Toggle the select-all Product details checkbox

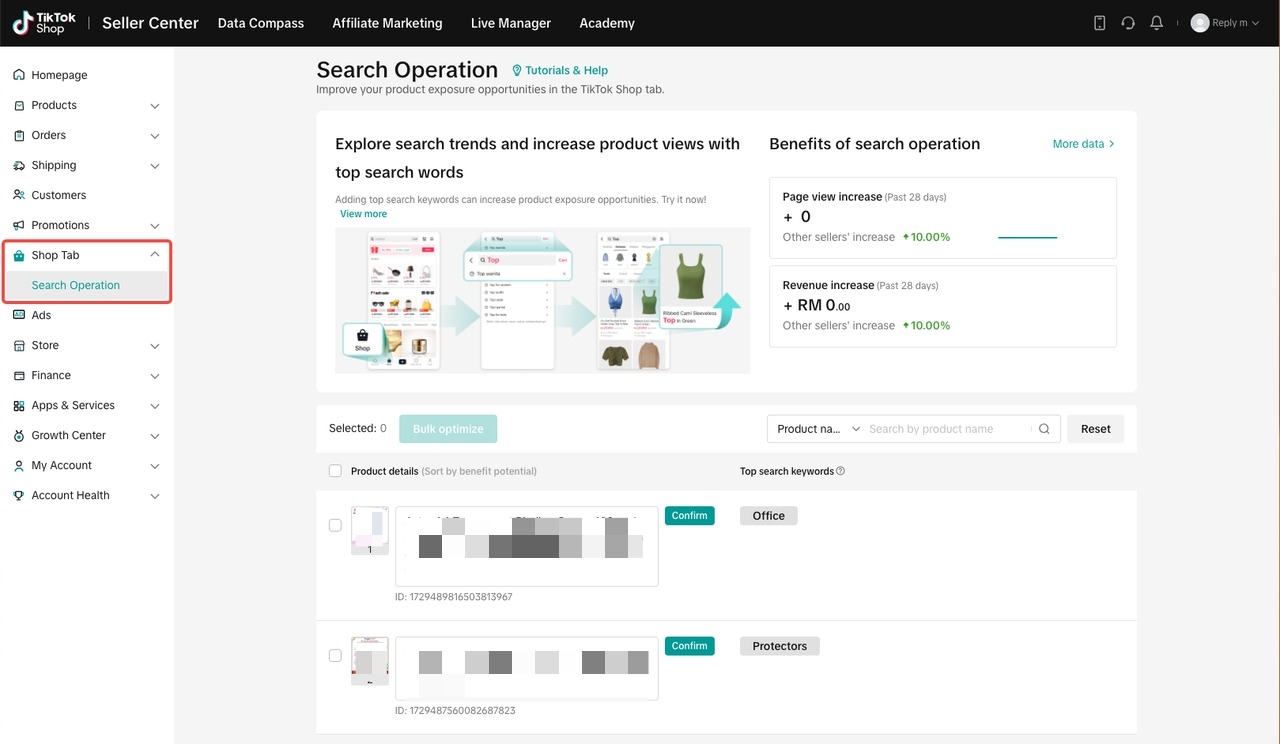335,471
